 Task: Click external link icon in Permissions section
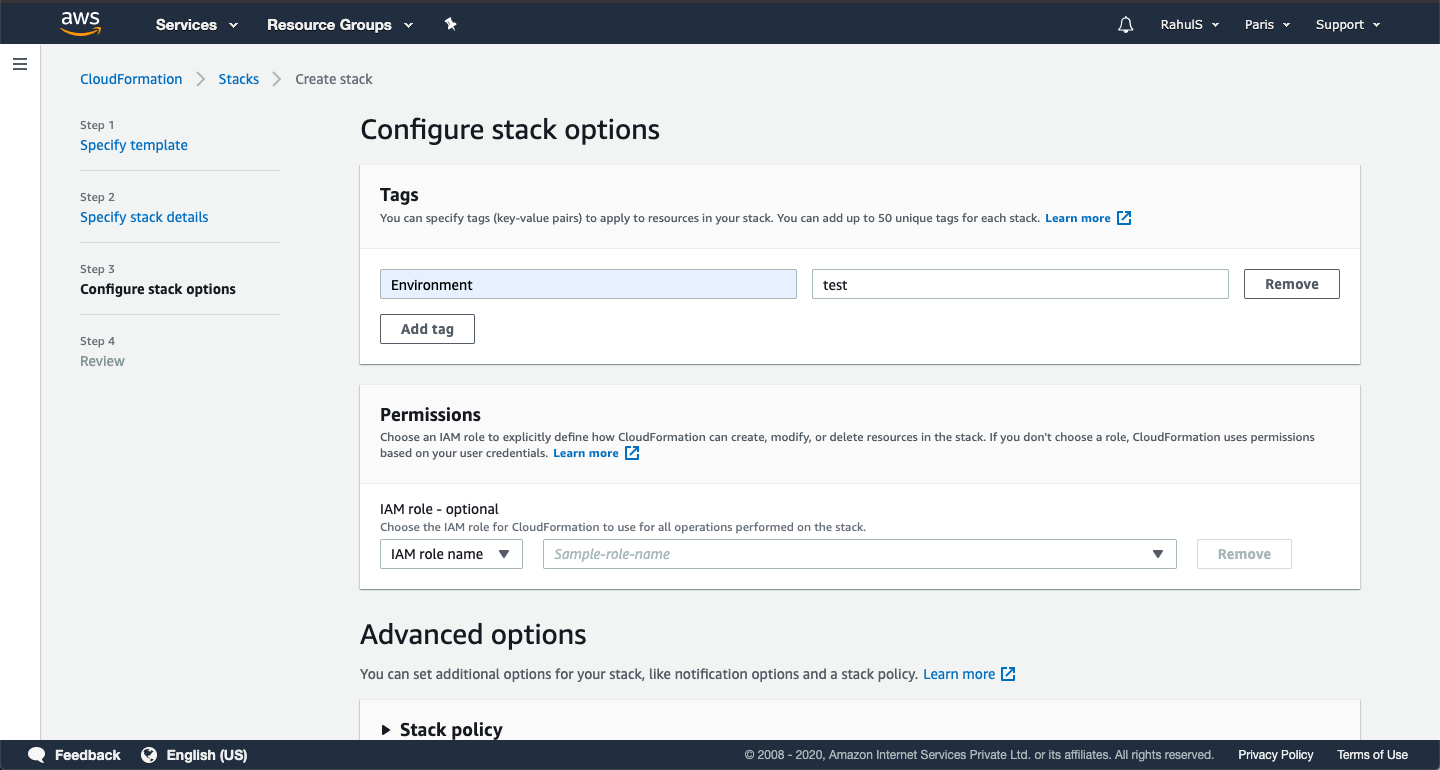632,453
